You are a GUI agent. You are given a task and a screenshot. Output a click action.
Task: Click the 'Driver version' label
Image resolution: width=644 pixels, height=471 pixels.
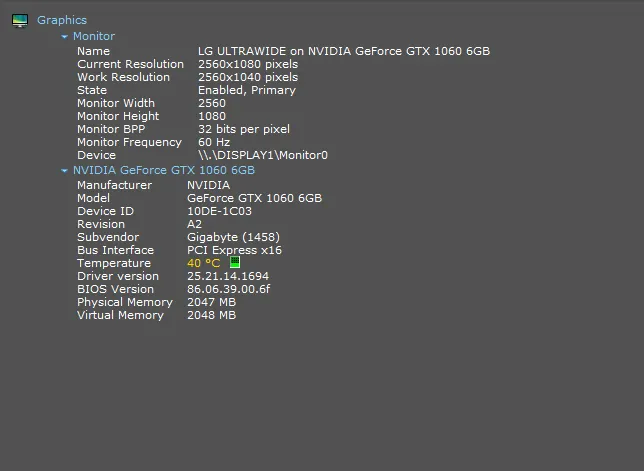click(x=118, y=276)
